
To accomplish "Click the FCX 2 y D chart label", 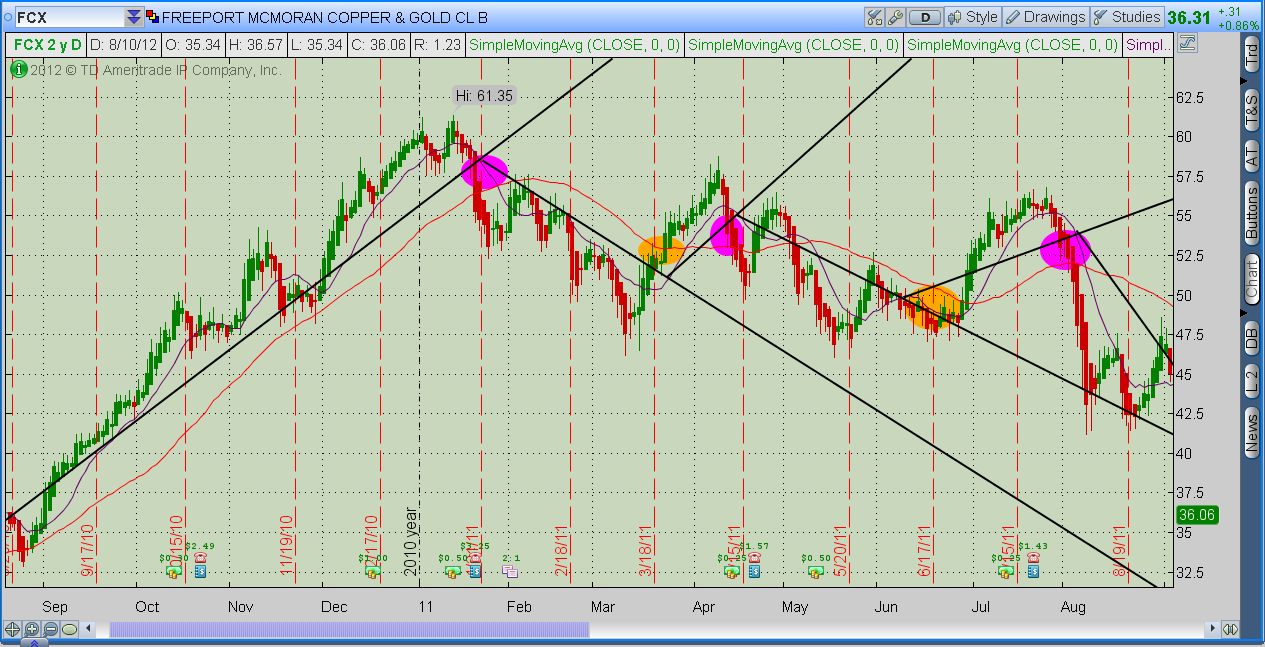I will (x=45, y=44).
